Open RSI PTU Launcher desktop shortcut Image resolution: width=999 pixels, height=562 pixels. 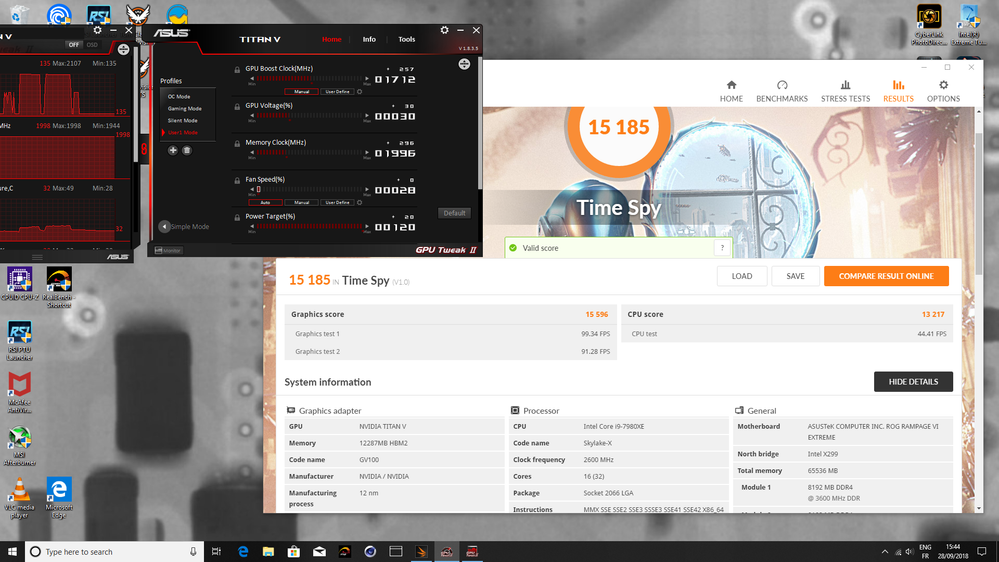click(x=20, y=340)
